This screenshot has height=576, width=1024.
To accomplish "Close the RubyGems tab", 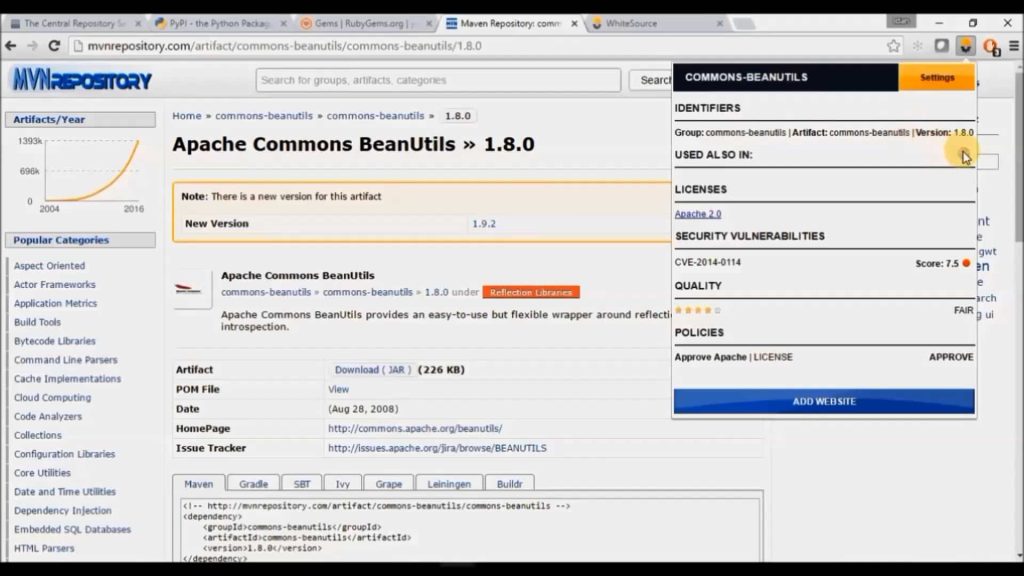I will pos(428,23).
